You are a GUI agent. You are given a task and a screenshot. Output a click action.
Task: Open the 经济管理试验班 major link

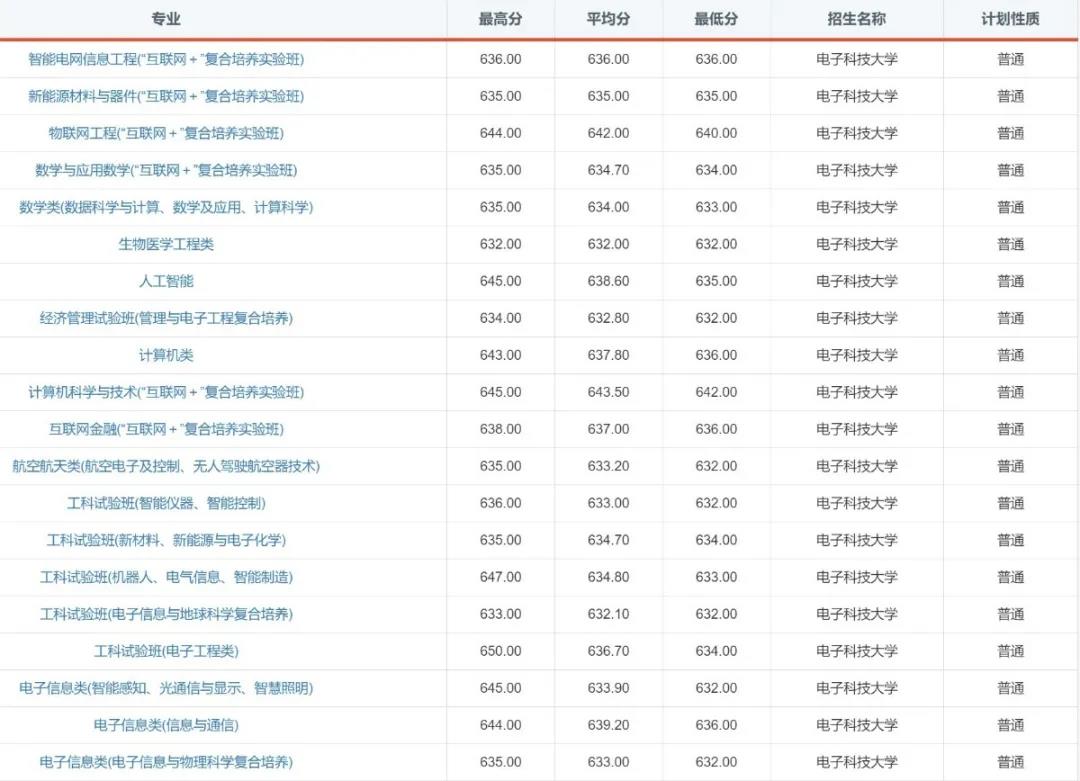click(165, 318)
